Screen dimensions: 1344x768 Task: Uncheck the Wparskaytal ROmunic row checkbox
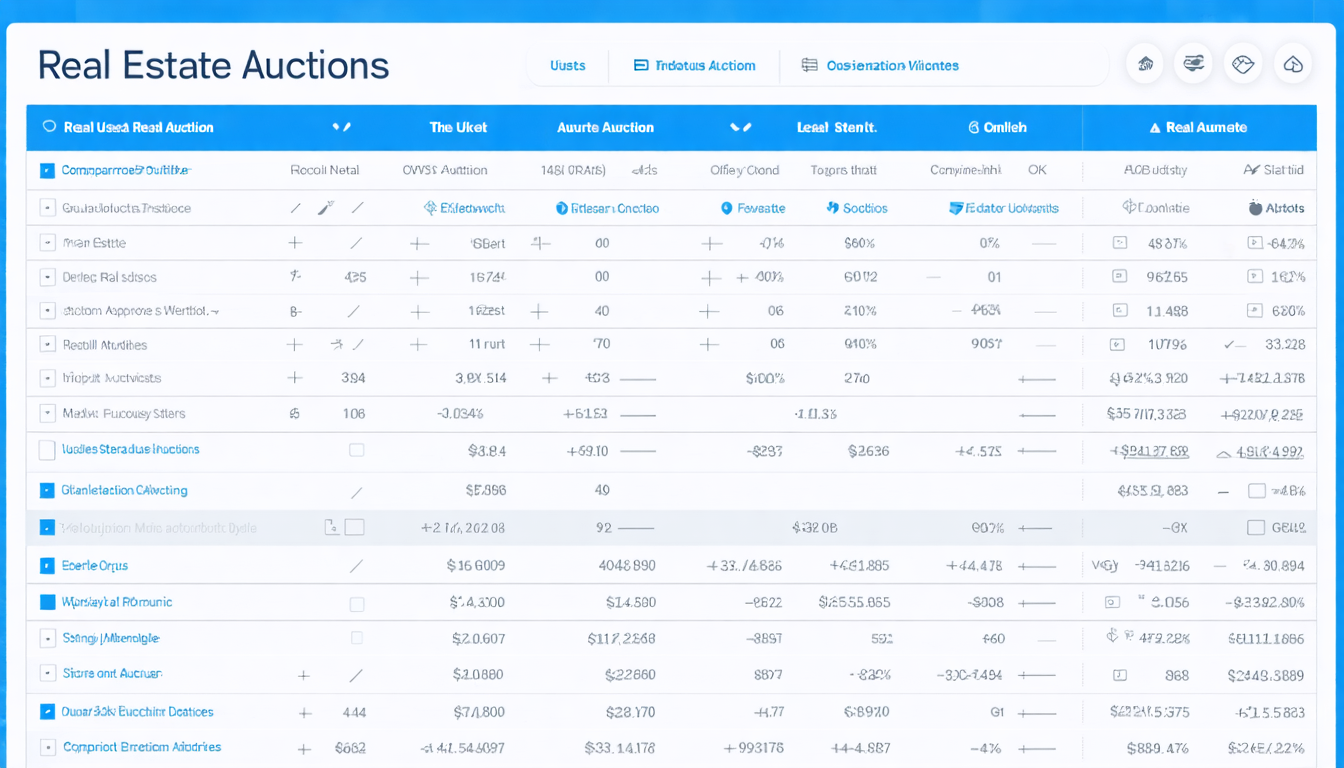click(47, 602)
